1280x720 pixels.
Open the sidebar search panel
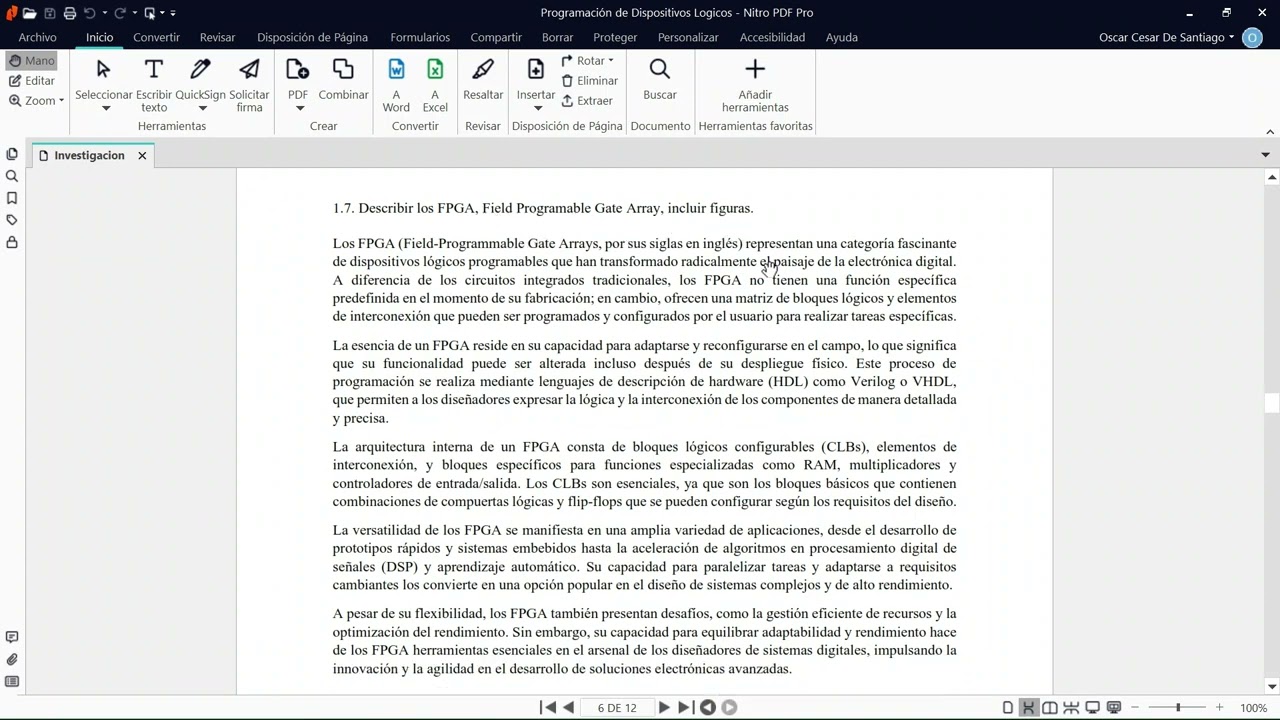click(12, 176)
